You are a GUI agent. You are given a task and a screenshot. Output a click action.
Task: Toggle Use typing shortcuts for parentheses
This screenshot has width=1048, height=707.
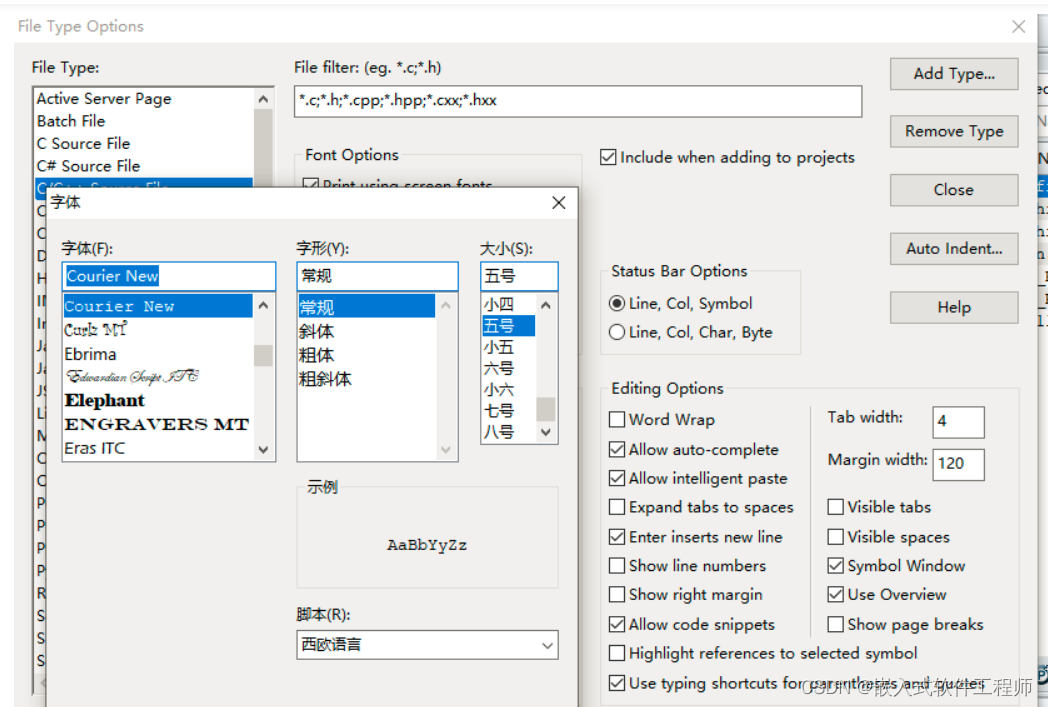click(x=795, y=684)
